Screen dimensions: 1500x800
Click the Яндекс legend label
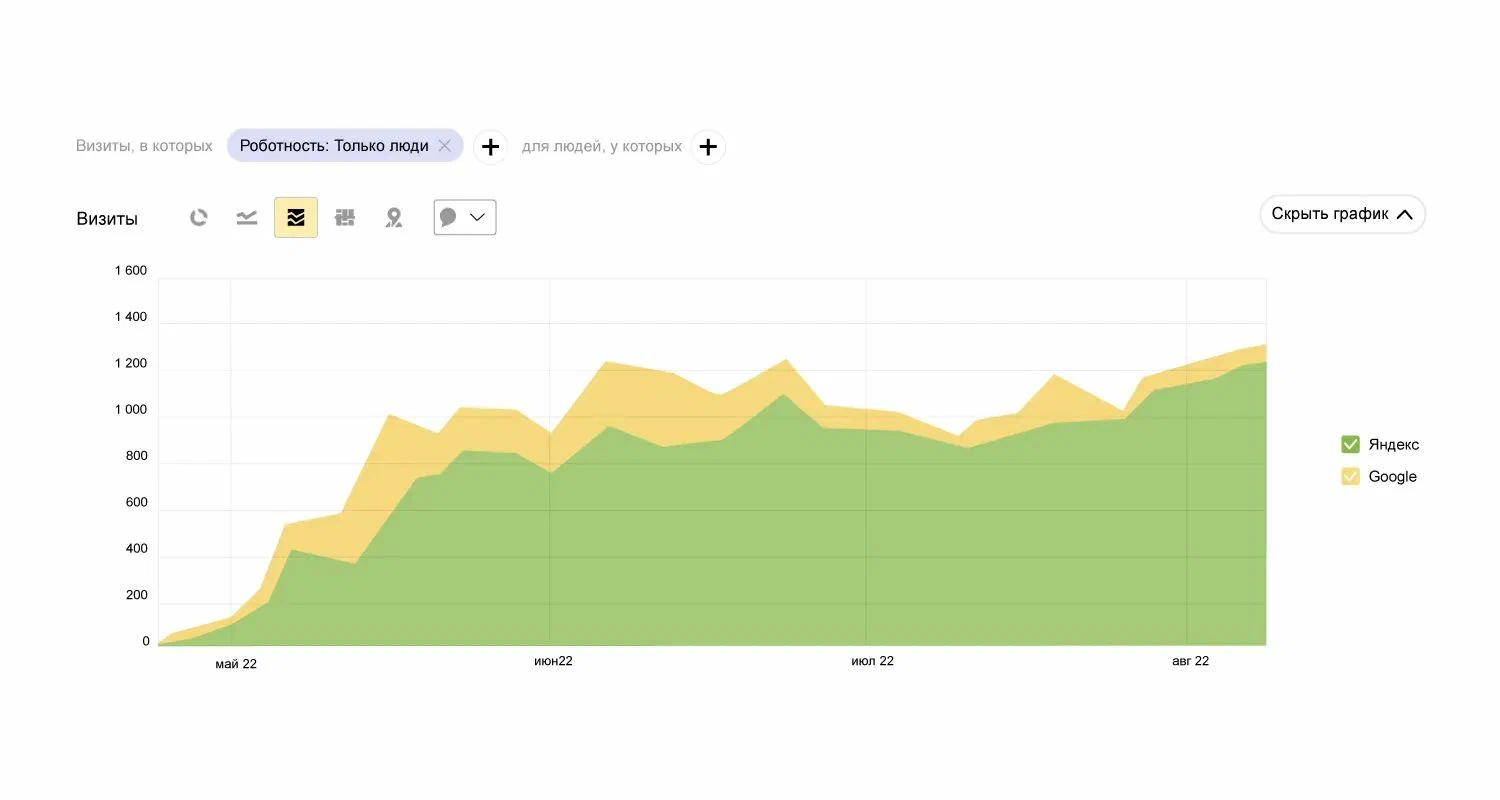(x=1394, y=444)
